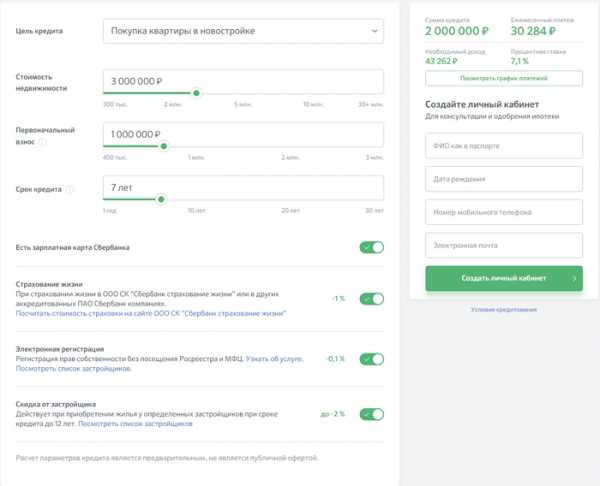Screen dimensions: 600x486
Task: Click Срок кредита slider handle
Action: tap(161, 199)
